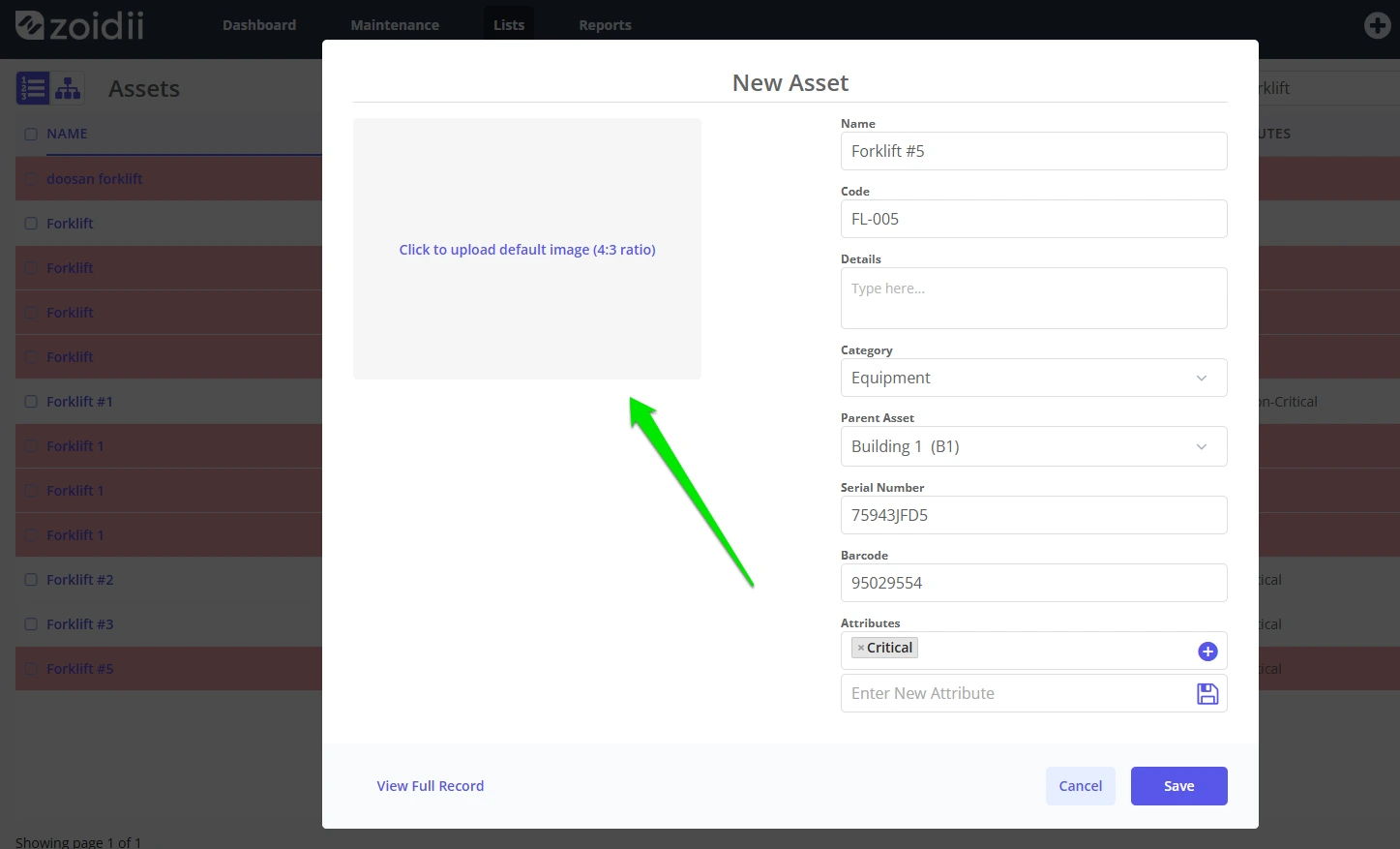Image resolution: width=1400 pixels, height=849 pixels.
Task: Go to the Dashboard menu item
Action: pyautogui.click(x=259, y=25)
